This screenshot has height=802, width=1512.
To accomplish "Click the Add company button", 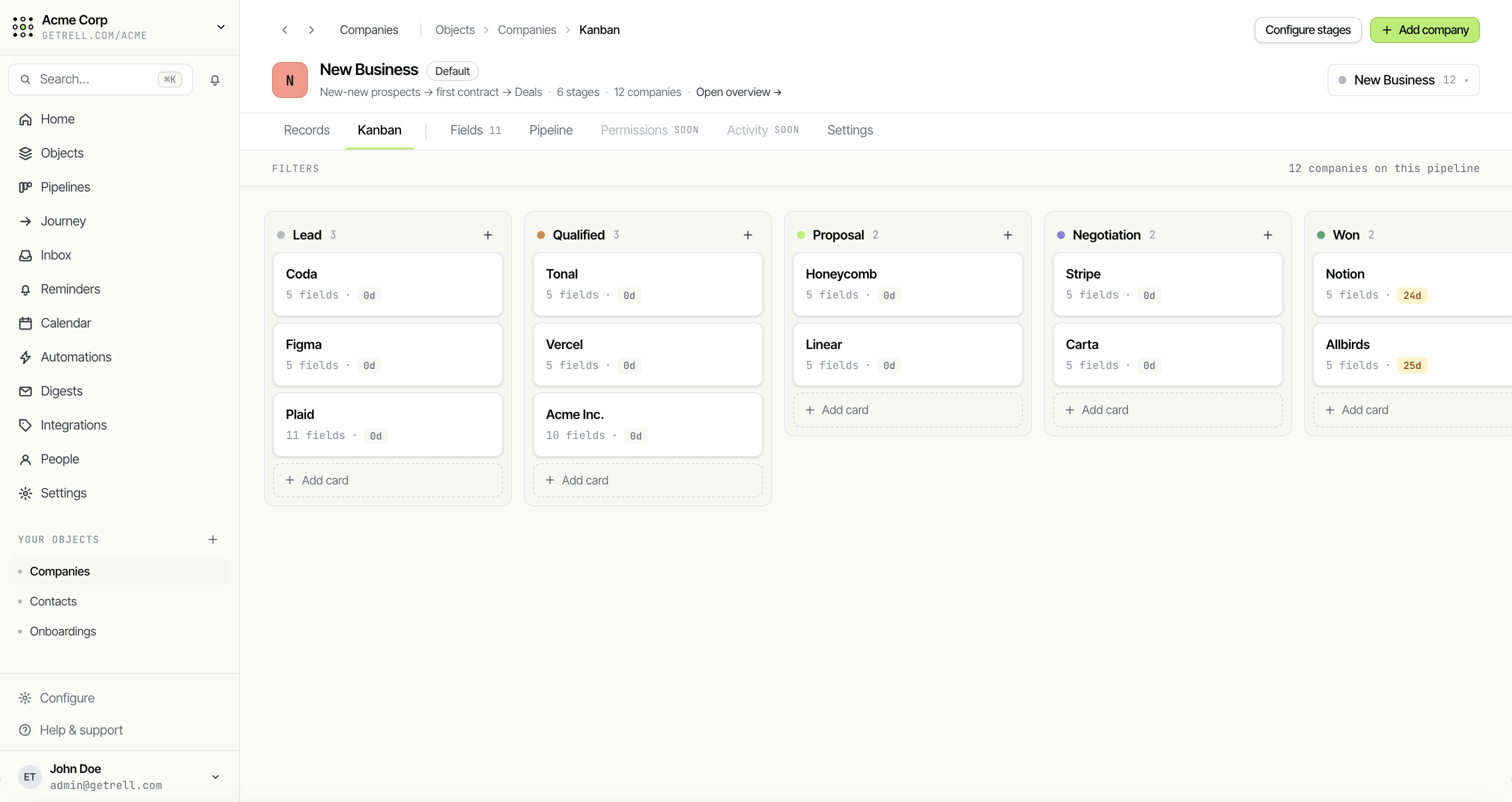I will click(x=1424, y=30).
